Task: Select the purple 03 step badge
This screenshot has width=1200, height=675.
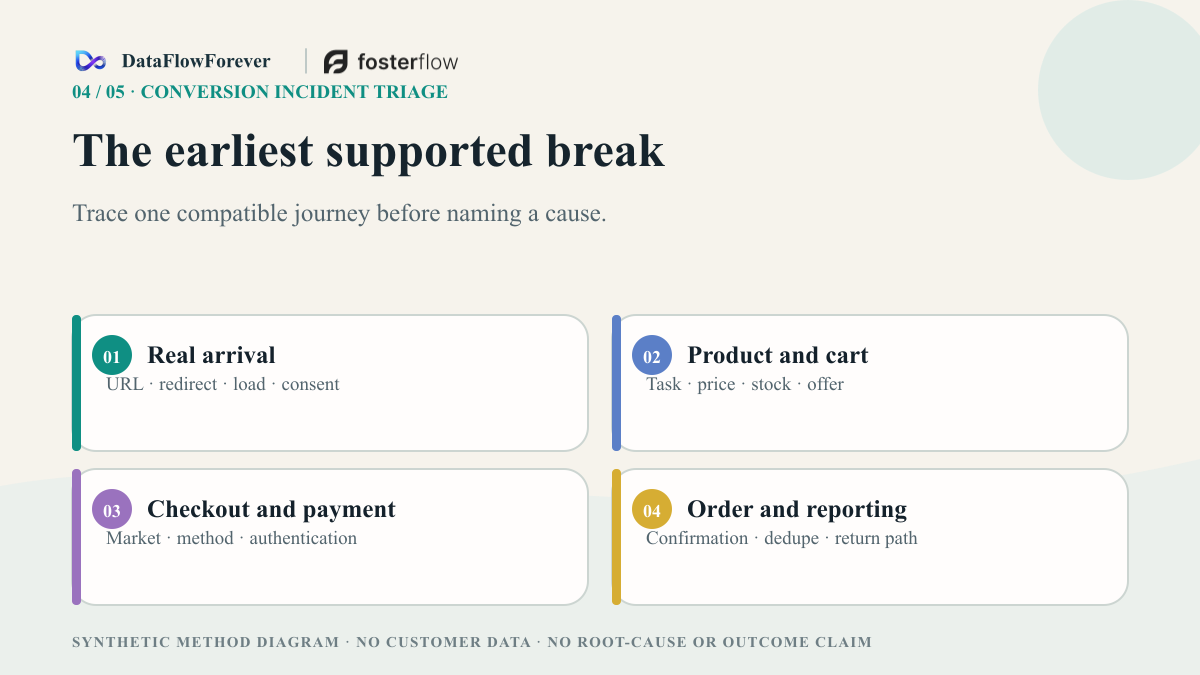Action: tap(112, 509)
